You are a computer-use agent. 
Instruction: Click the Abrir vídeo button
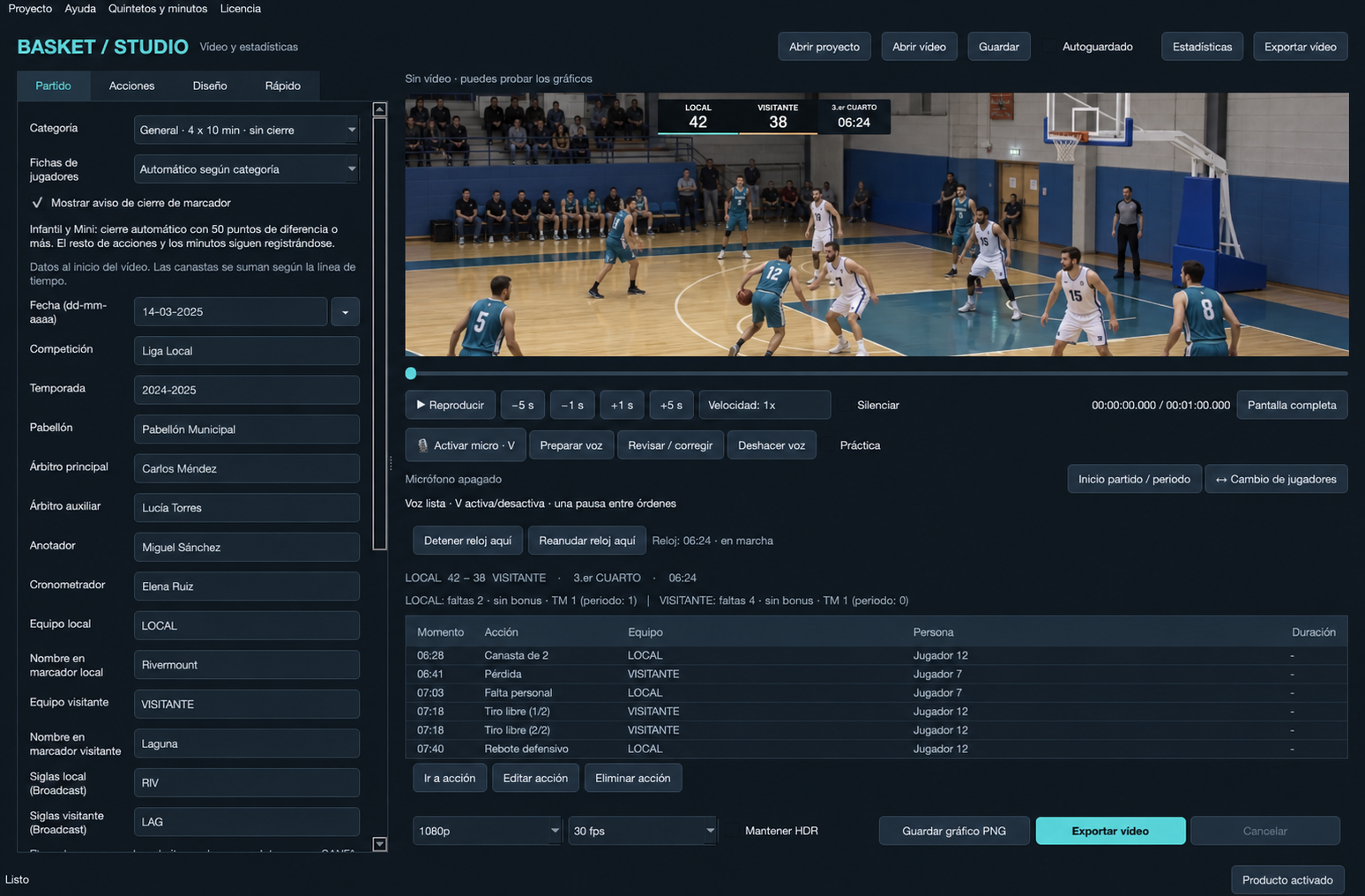(919, 47)
